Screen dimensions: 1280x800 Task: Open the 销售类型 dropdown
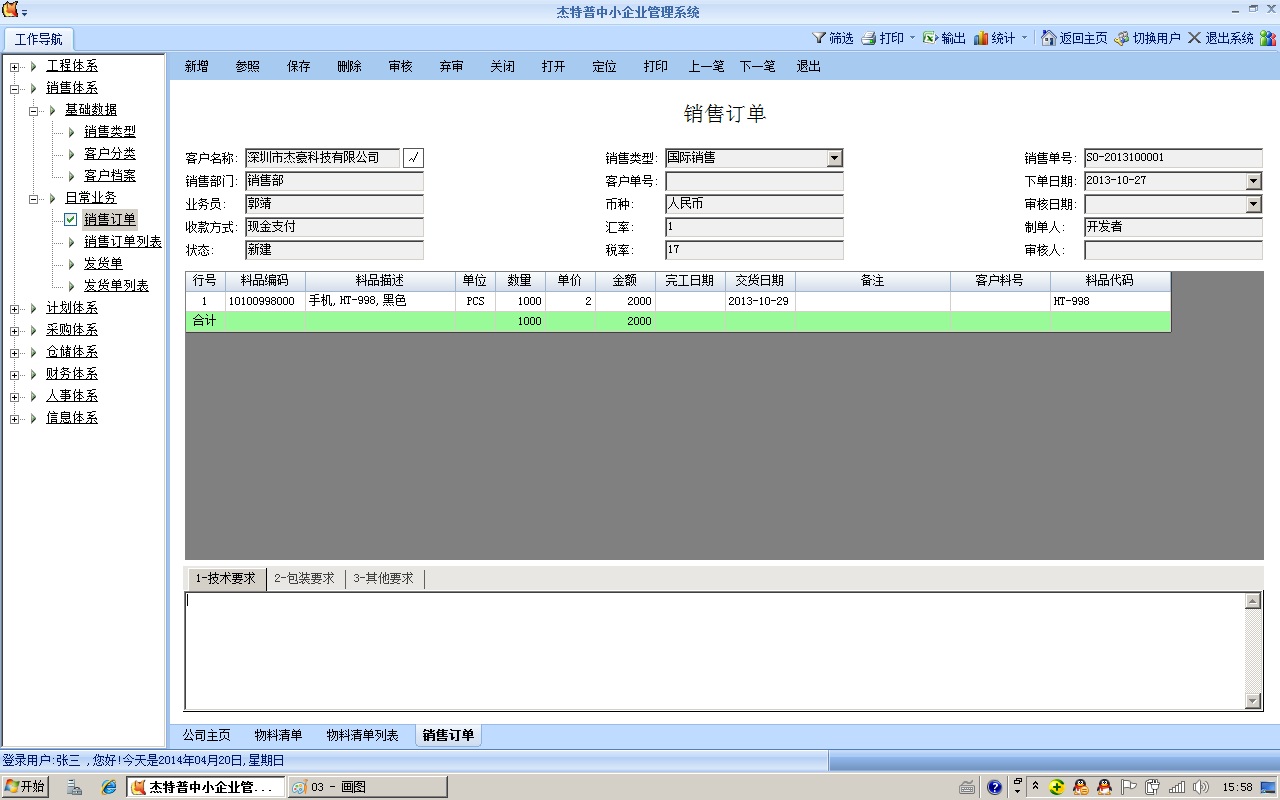834,158
